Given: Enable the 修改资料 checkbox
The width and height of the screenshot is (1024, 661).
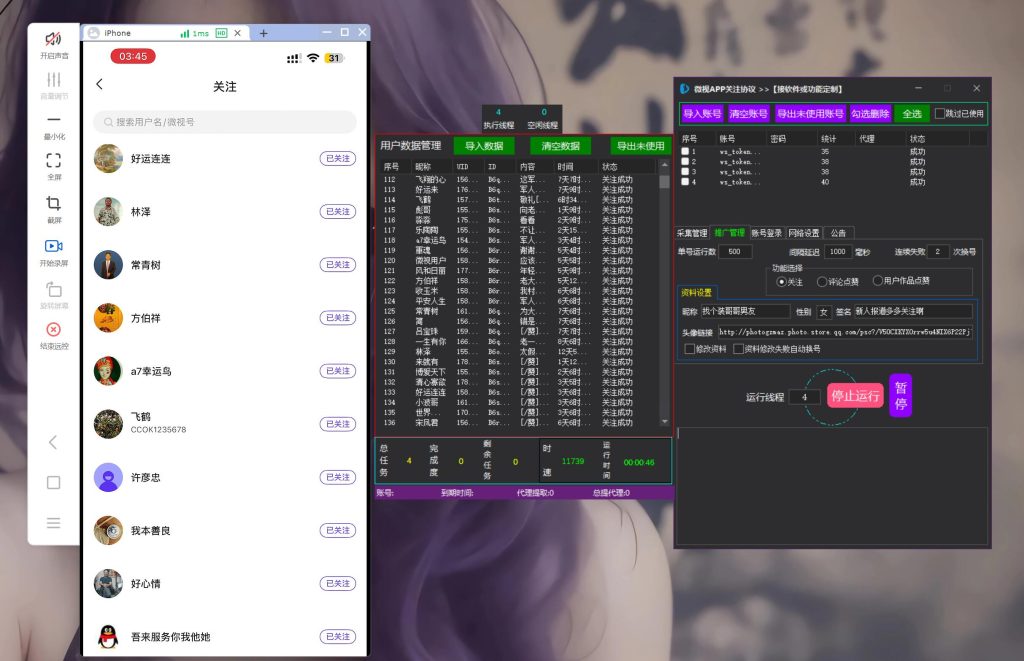Looking at the screenshot, I should tap(689, 349).
